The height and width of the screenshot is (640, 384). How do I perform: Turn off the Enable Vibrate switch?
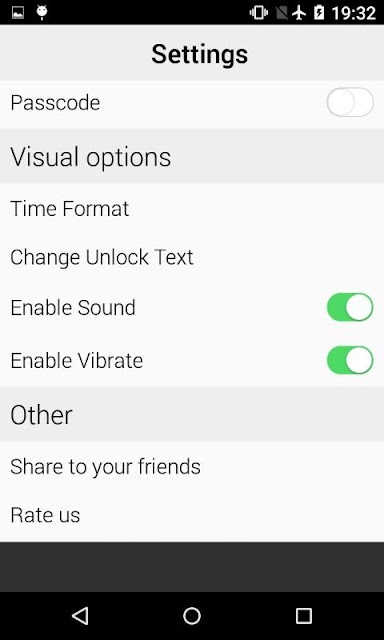pyautogui.click(x=350, y=360)
